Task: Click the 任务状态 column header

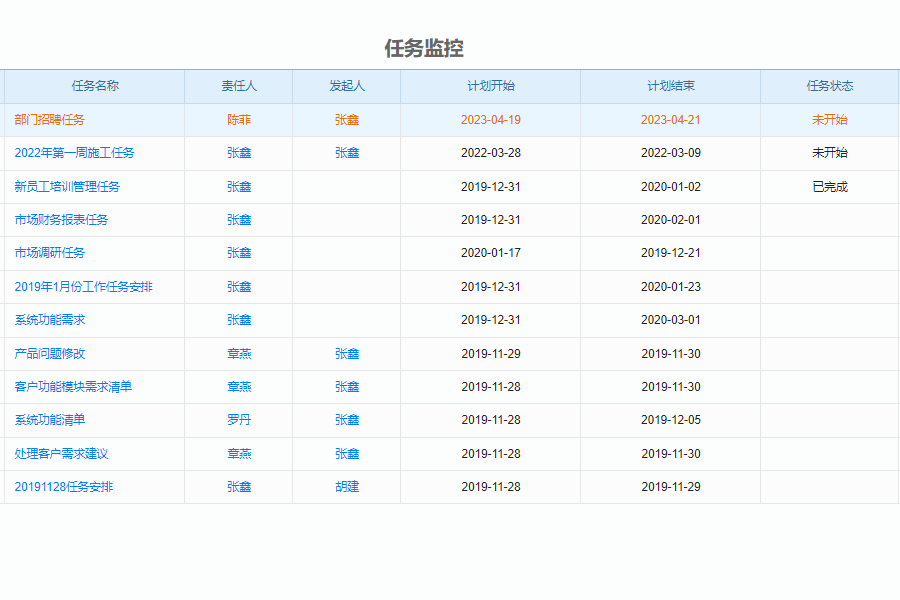Action: 830,86
